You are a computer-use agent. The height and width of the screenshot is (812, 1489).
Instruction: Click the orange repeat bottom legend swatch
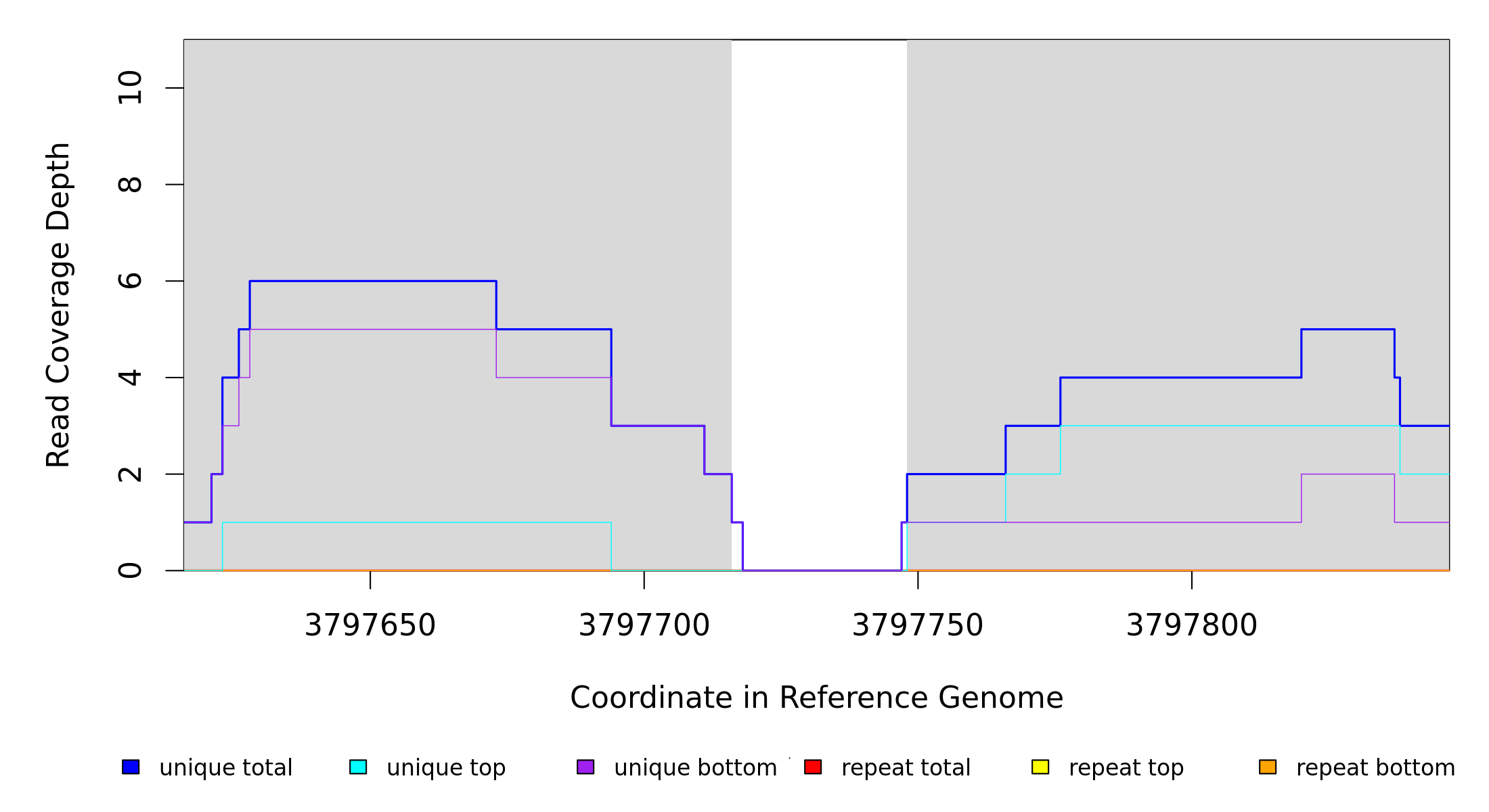1268,767
